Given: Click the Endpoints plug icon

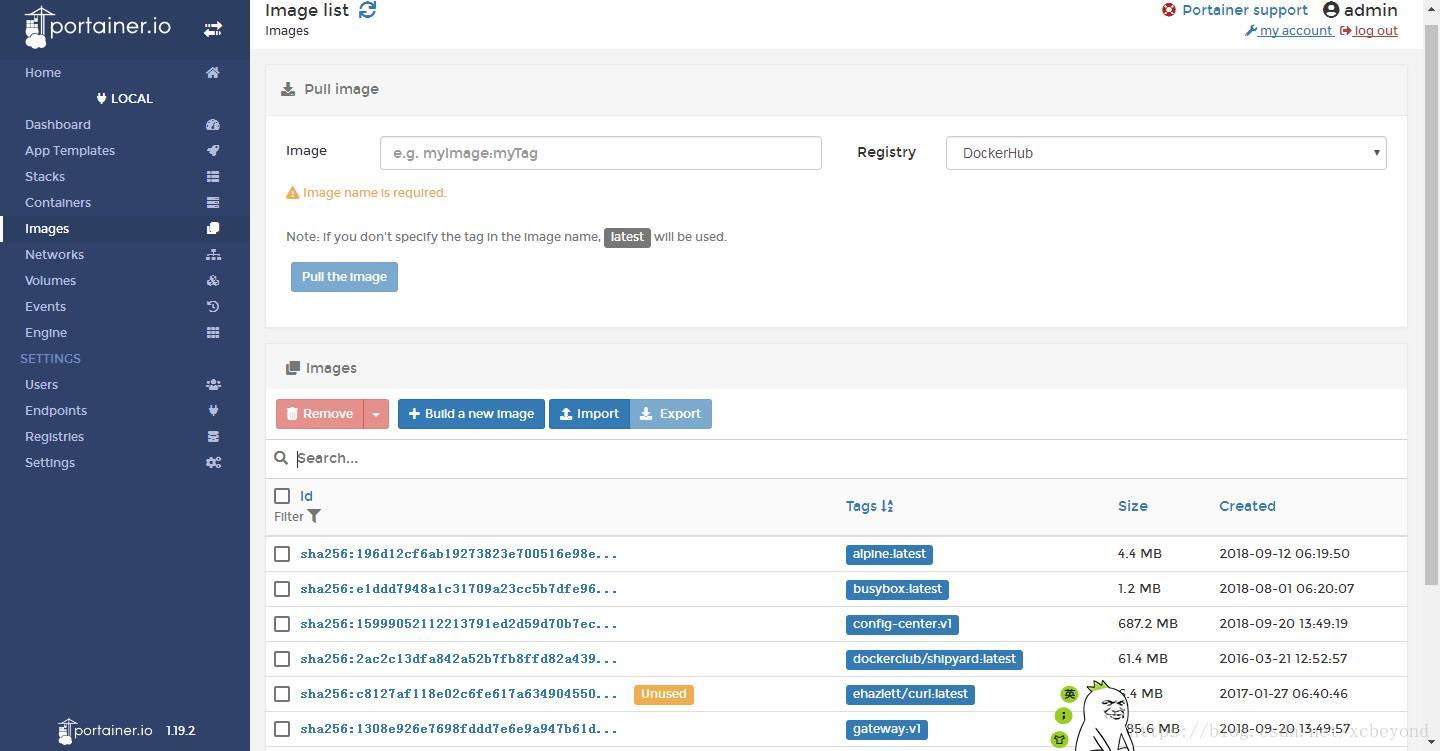Looking at the screenshot, I should click(213, 411).
